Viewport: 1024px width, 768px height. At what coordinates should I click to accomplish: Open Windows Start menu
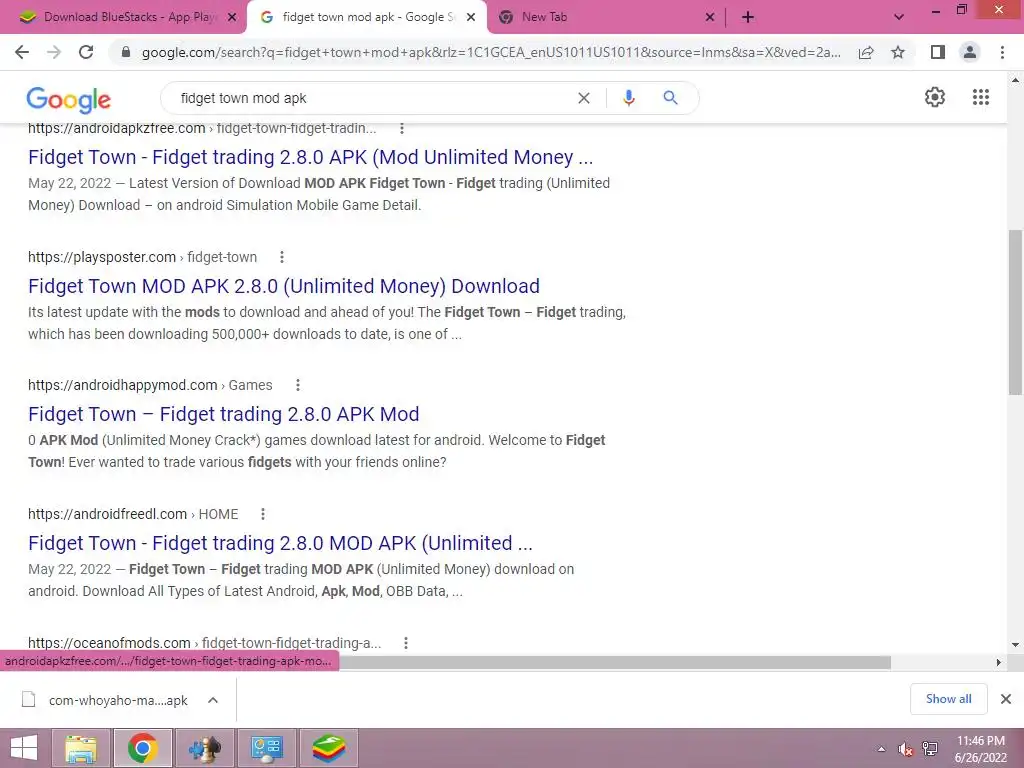[x=24, y=748]
